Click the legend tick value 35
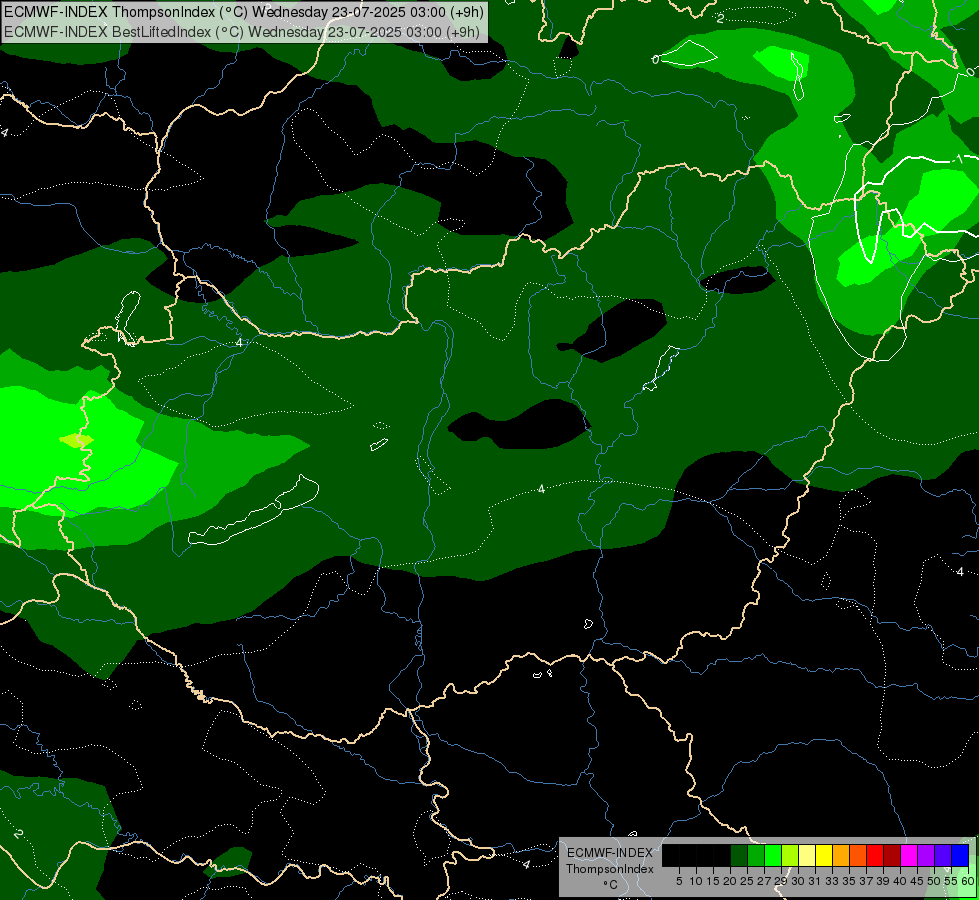Screen dimensions: 979x900 pyautogui.click(x=849, y=881)
